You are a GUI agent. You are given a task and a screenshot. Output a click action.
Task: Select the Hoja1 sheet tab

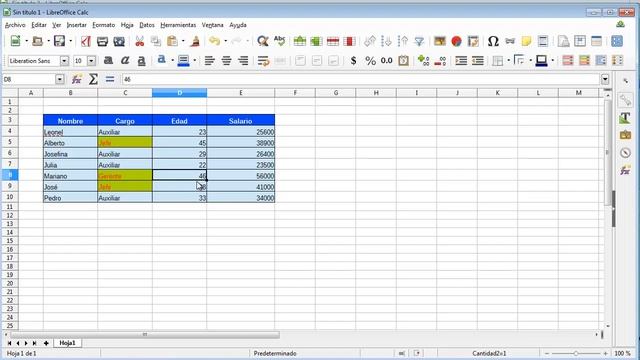pos(67,343)
